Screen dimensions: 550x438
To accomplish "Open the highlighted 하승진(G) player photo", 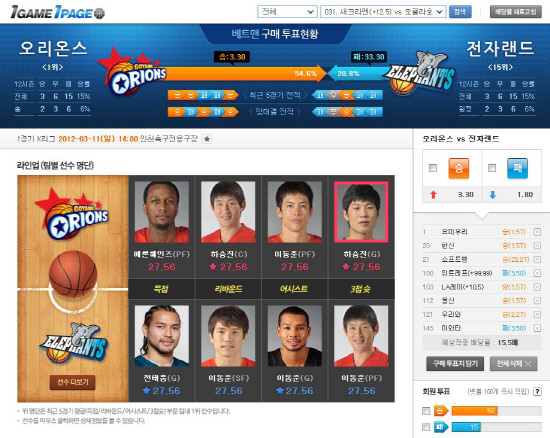I will coord(361,212).
